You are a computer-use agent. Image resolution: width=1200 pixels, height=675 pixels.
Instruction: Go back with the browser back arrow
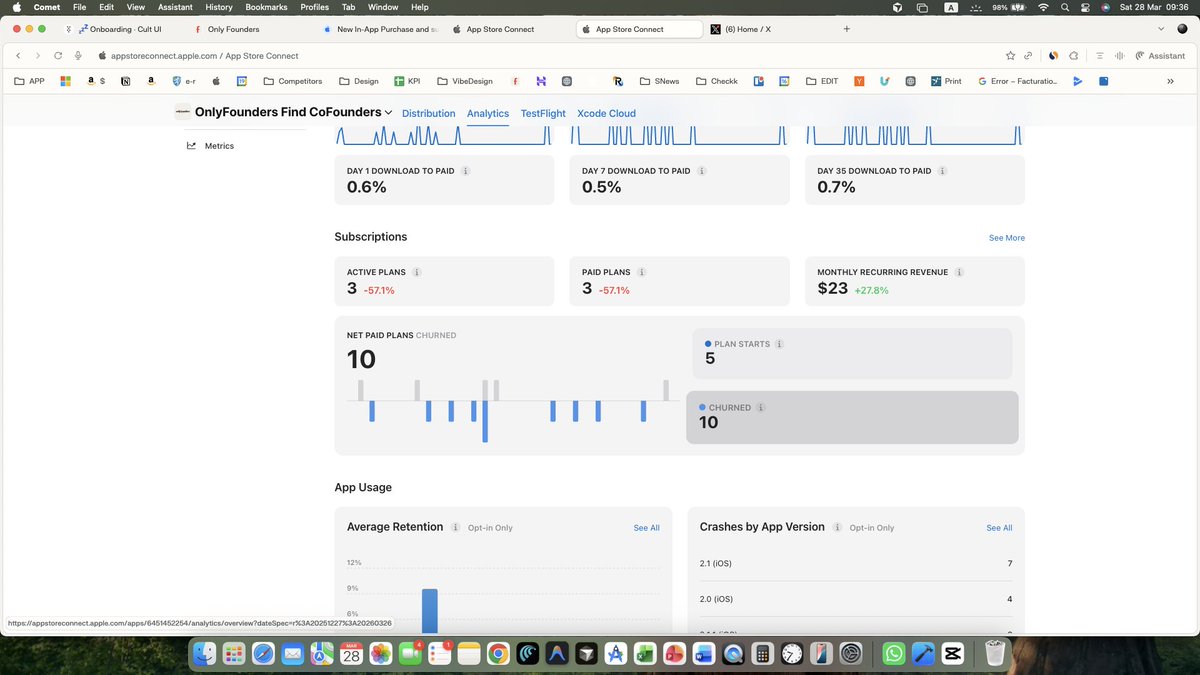[x=18, y=56]
